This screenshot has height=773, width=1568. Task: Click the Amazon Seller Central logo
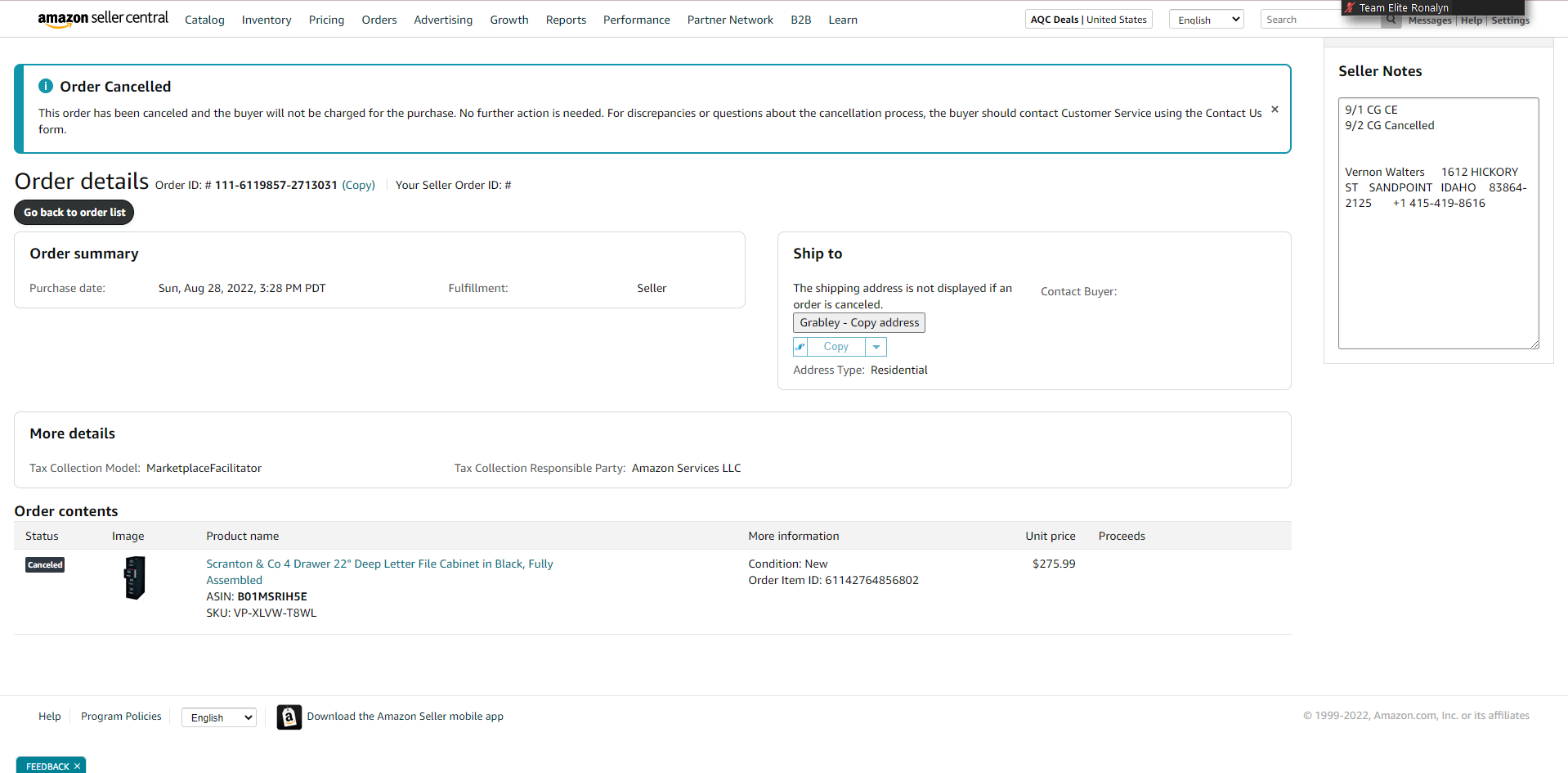pyautogui.click(x=103, y=19)
